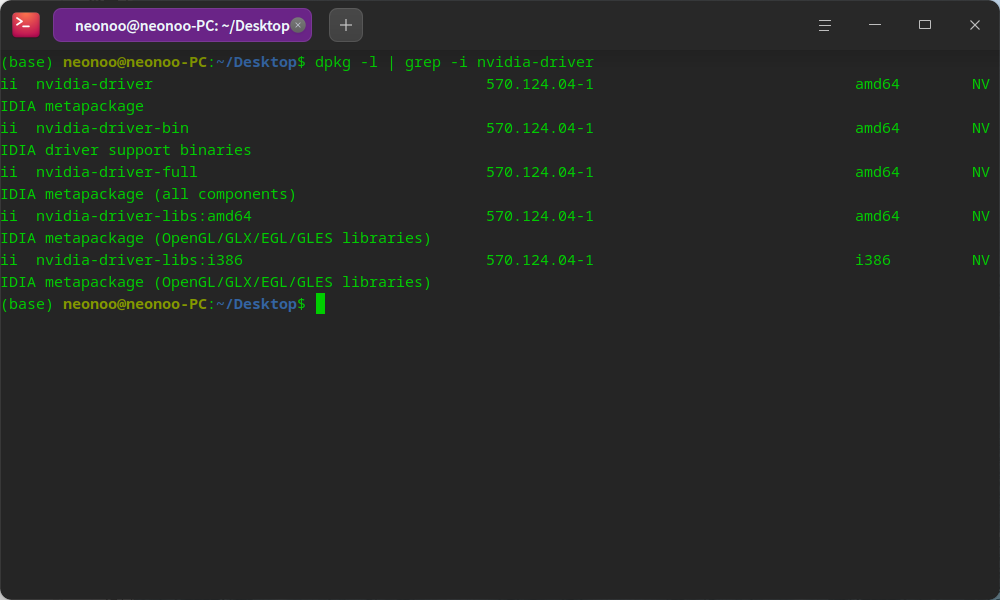The height and width of the screenshot is (600, 1000).
Task: Click the nvidia-driver-bin package name
Action: 112,128
